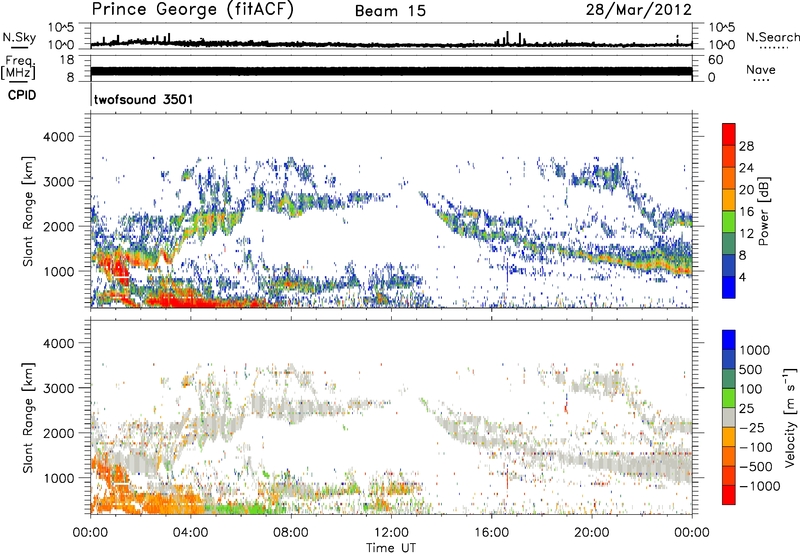Image resolution: width=800 pixels, height=554 pixels.
Task: Select the '500' label on the Velocity scale
Action: [x=752, y=369]
